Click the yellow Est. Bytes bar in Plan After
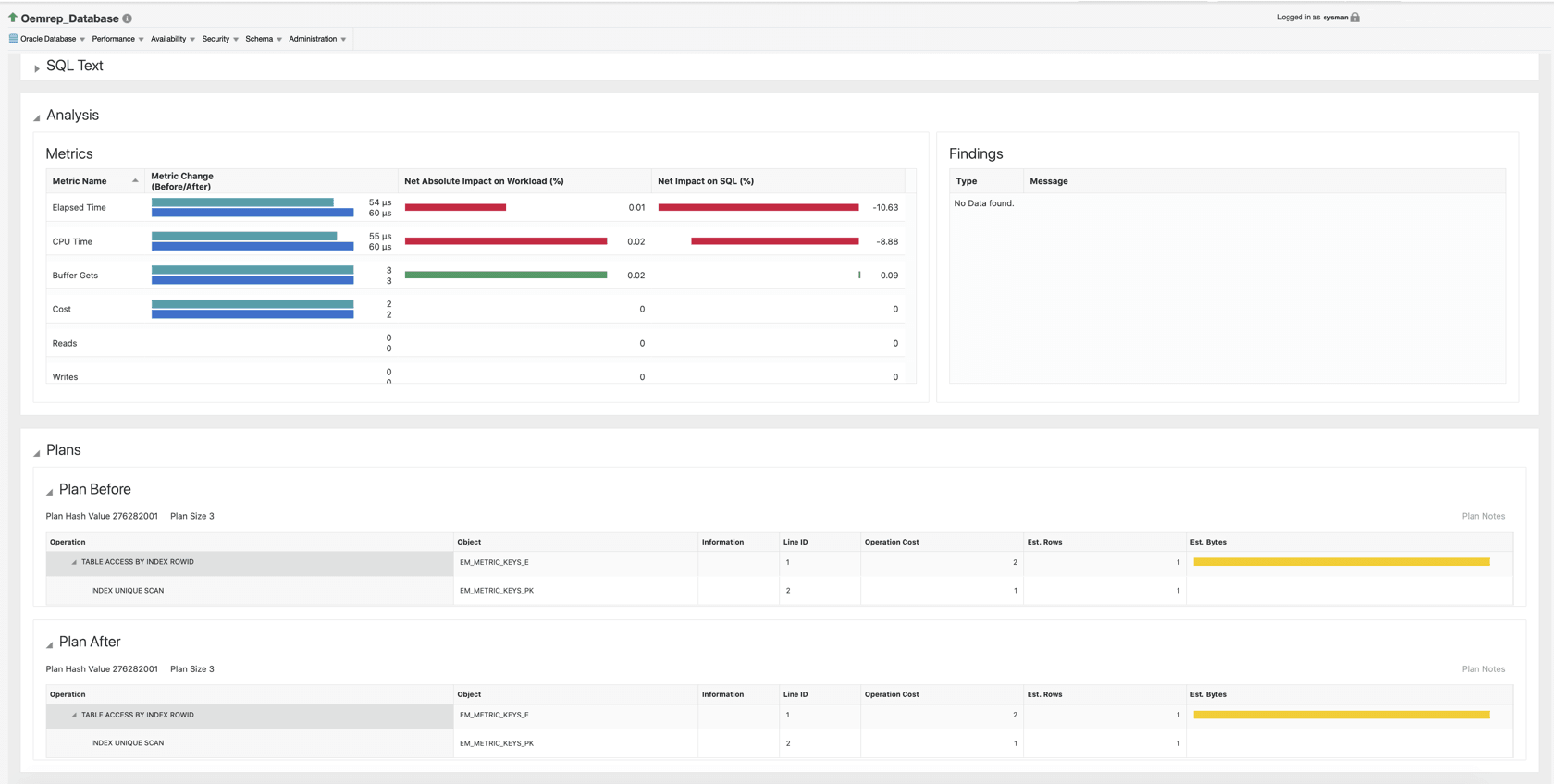Screen dimensions: 1554x784 pyautogui.click(x=1341, y=715)
